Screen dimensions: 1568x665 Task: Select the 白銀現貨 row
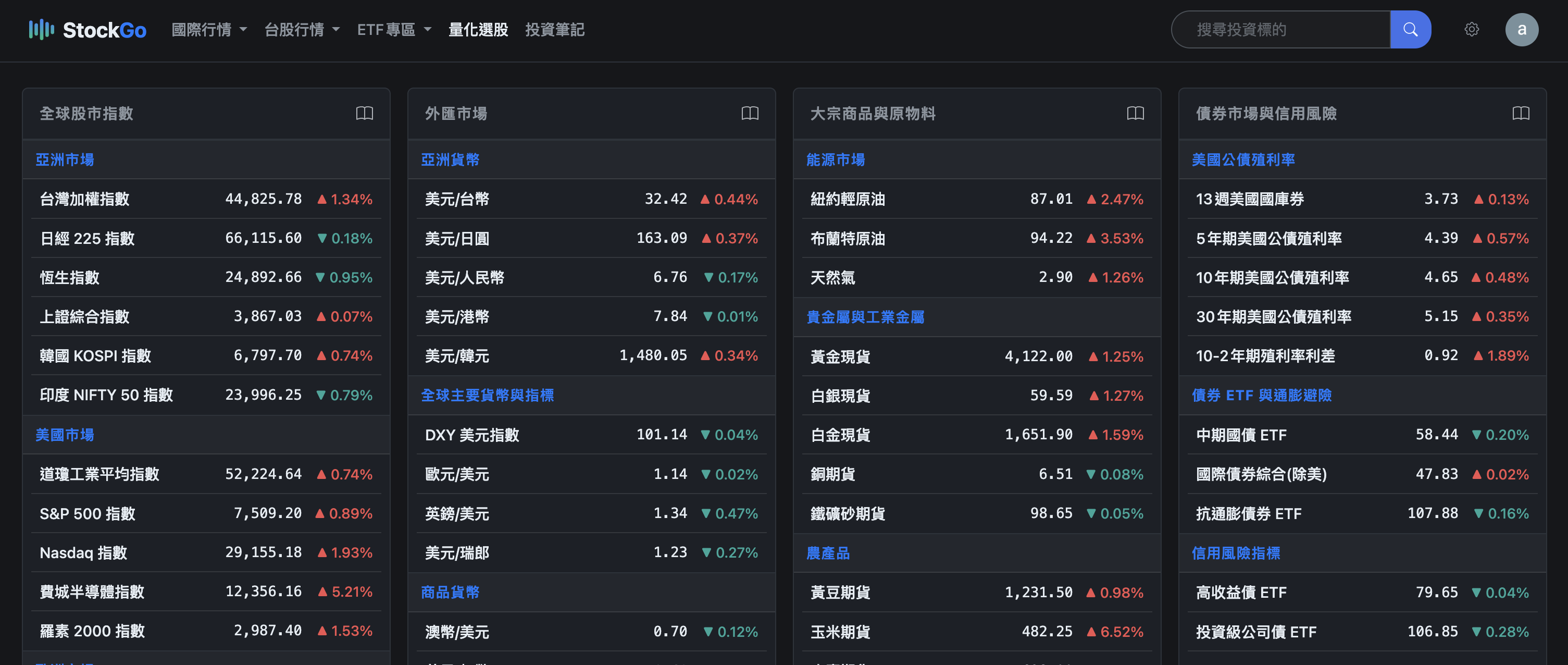point(977,395)
